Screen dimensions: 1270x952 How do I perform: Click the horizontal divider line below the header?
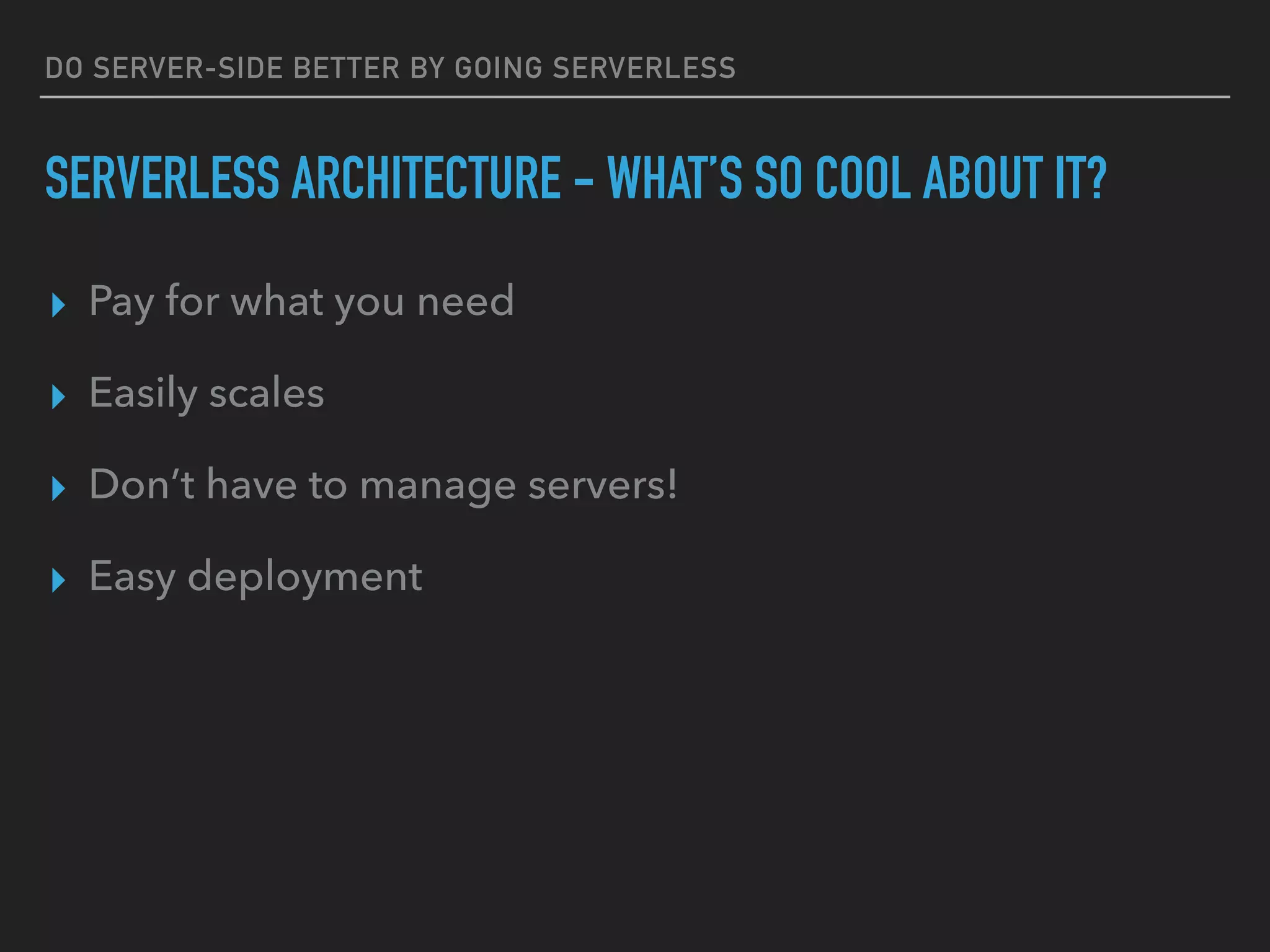click(x=635, y=97)
